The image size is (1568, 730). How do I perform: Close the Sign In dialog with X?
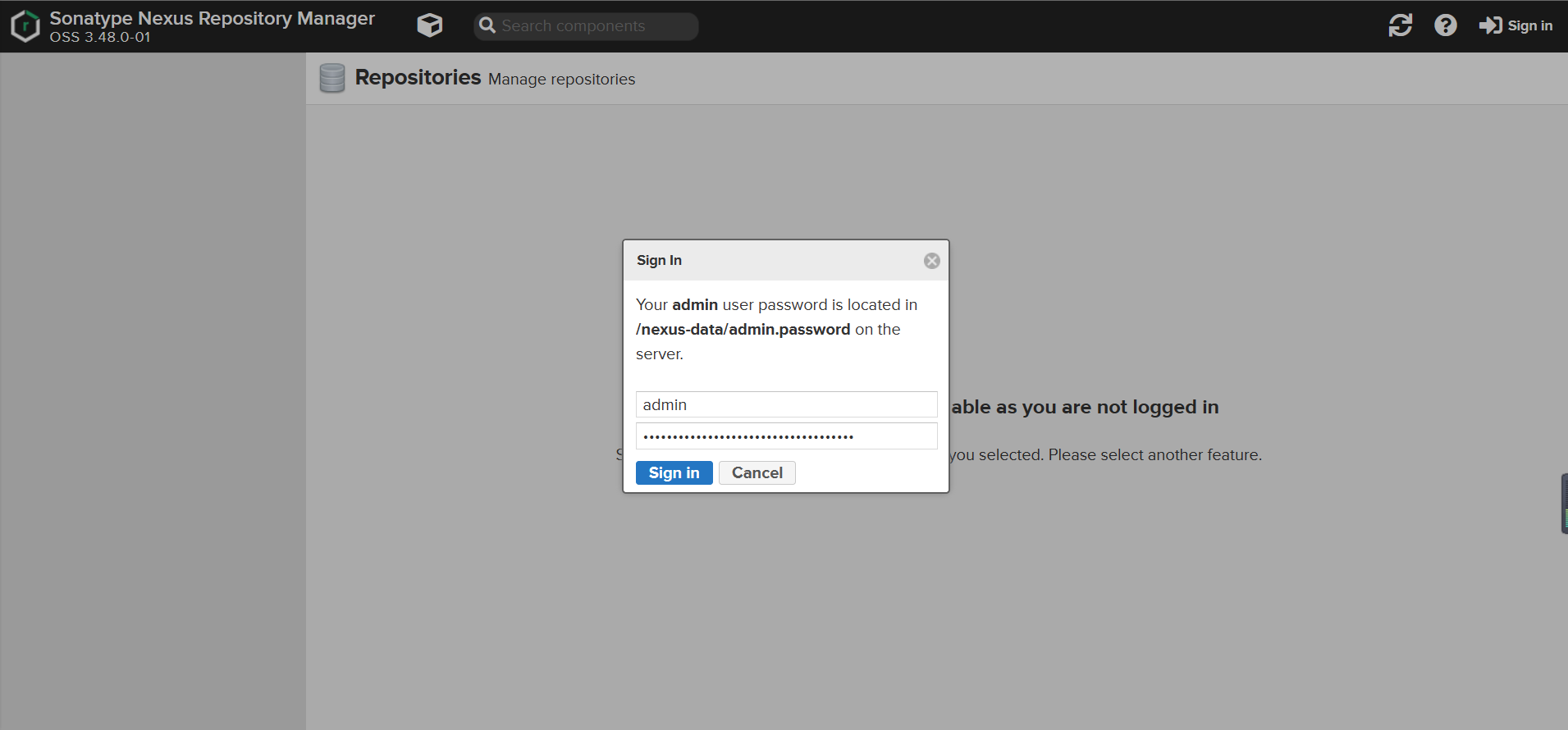pos(931,261)
